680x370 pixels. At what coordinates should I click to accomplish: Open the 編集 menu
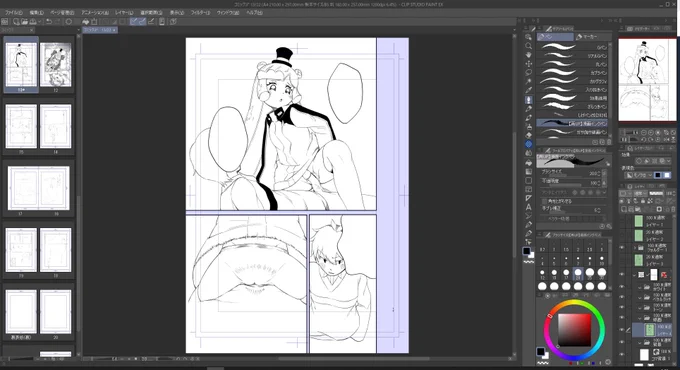[x=37, y=13]
